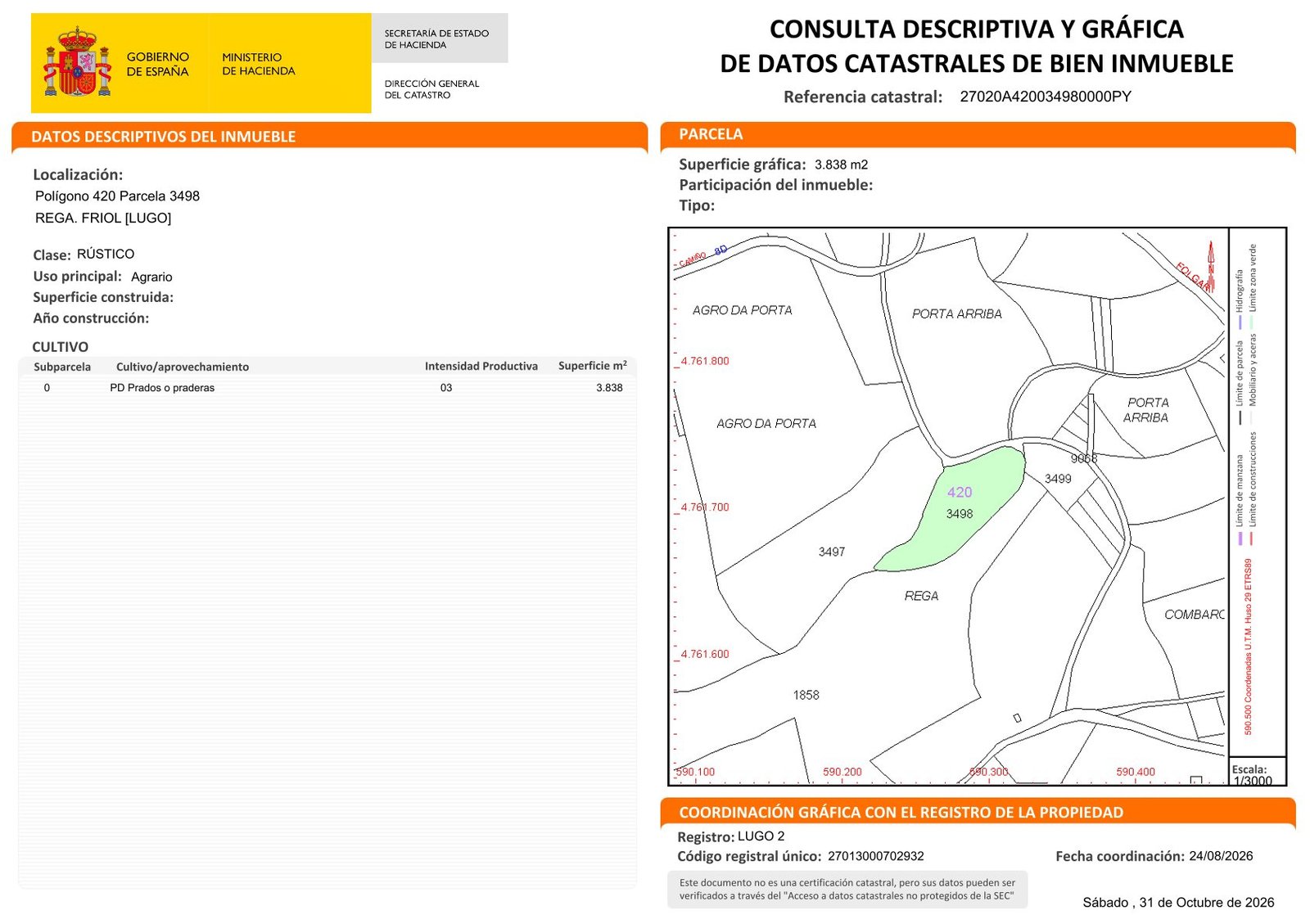The height and width of the screenshot is (924, 1310).
Task: Click the disclaimer note about catastral certification
Action: click(847, 890)
